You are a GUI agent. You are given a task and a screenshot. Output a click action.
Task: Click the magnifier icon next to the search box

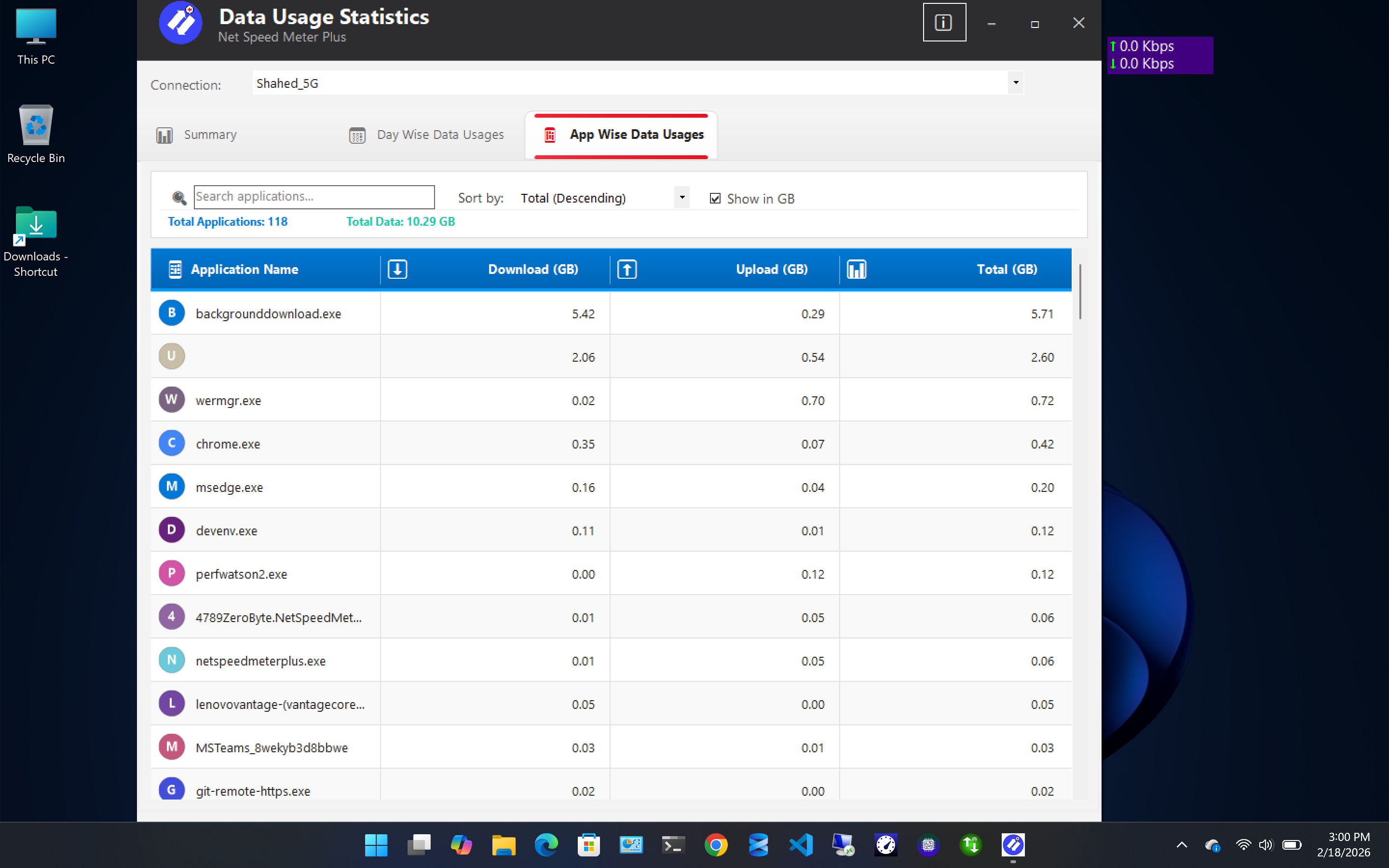[179, 198]
